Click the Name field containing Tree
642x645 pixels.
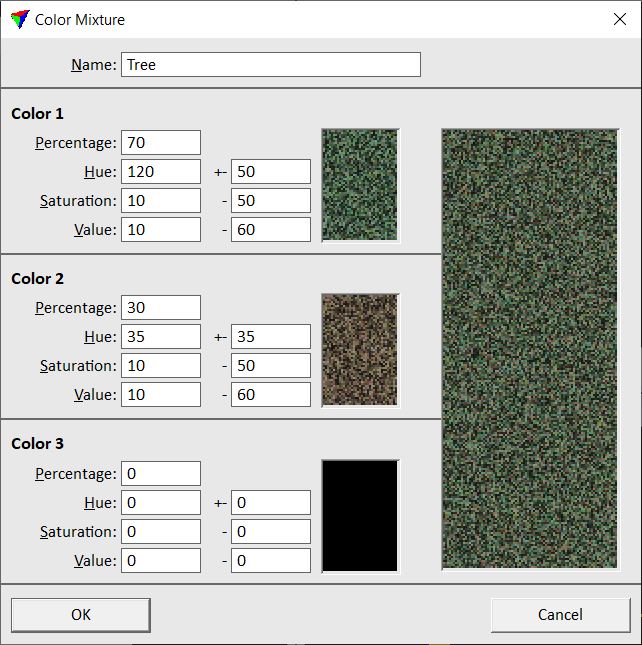coord(271,65)
